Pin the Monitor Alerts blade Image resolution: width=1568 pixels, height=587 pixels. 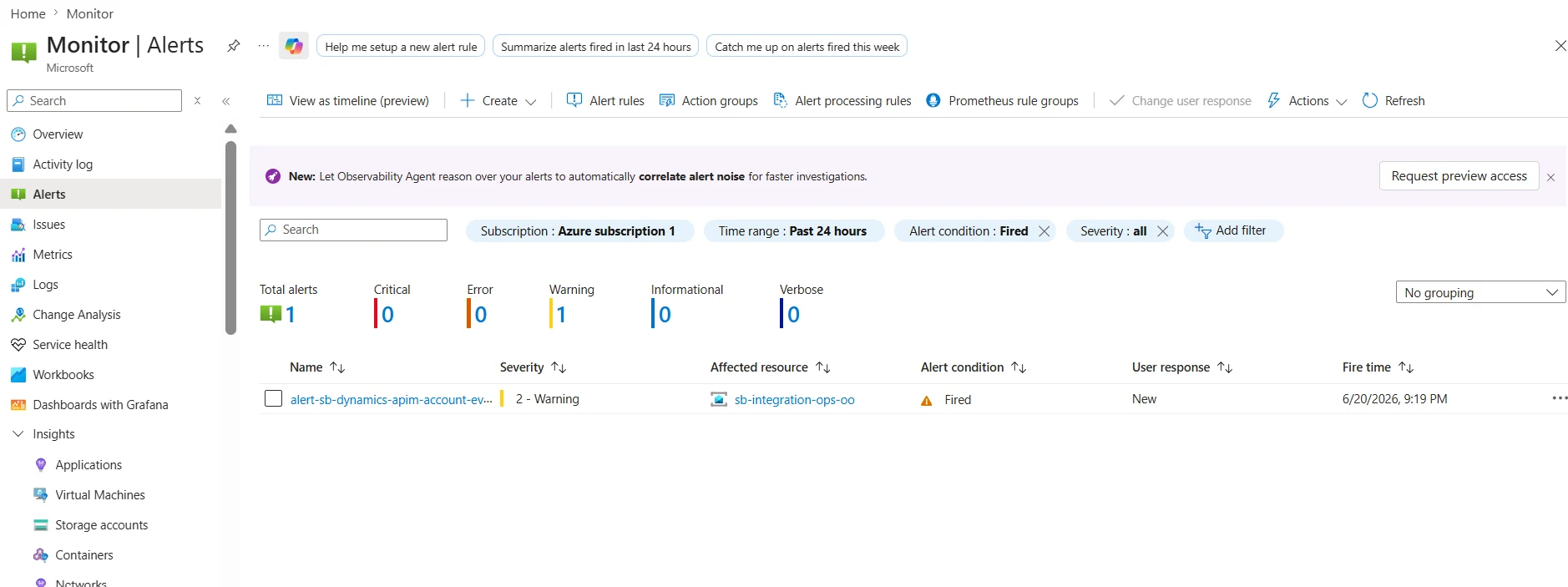click(x=234, y=46)
